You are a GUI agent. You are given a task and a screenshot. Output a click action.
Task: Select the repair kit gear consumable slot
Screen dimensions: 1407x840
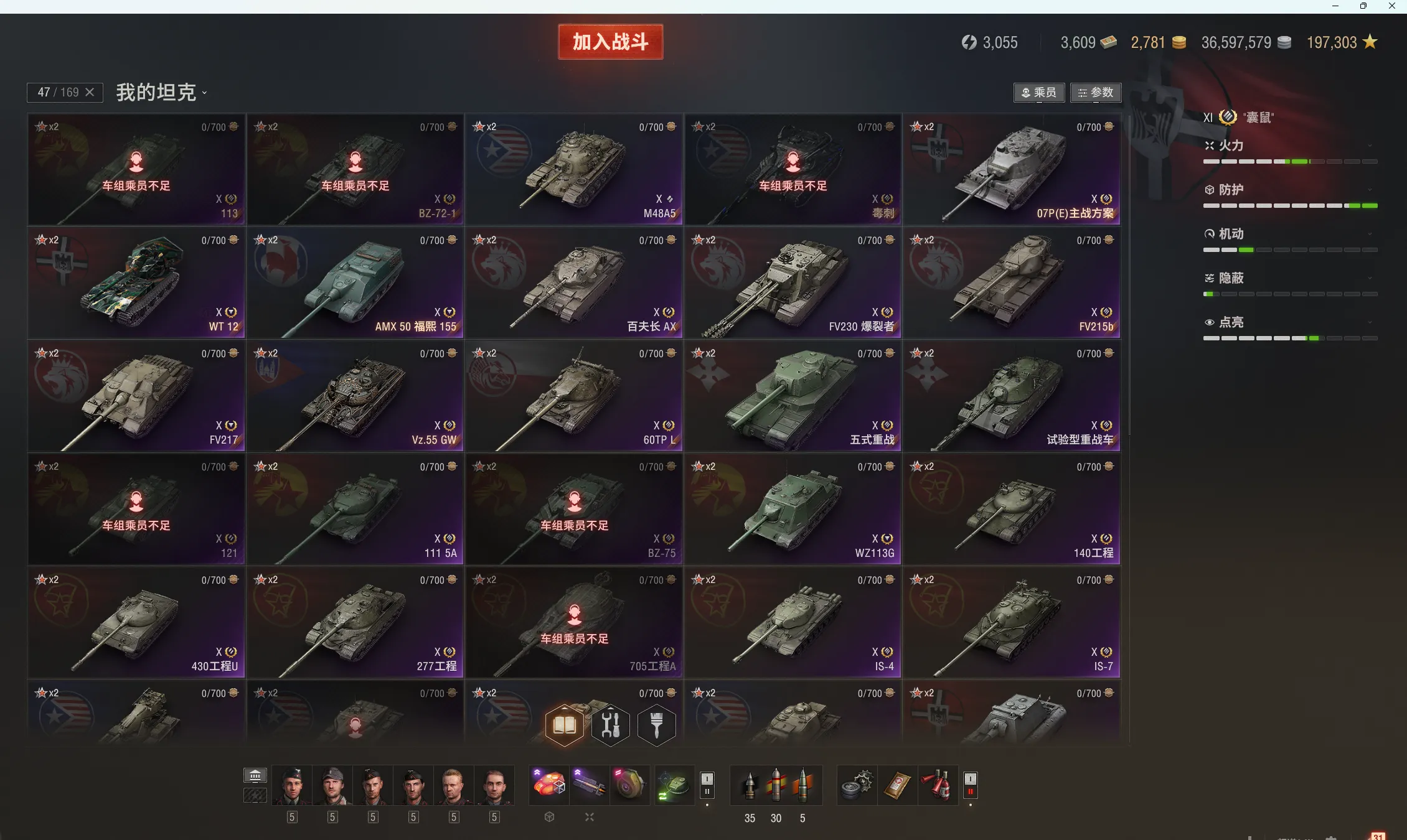click(x=857, y=785)
